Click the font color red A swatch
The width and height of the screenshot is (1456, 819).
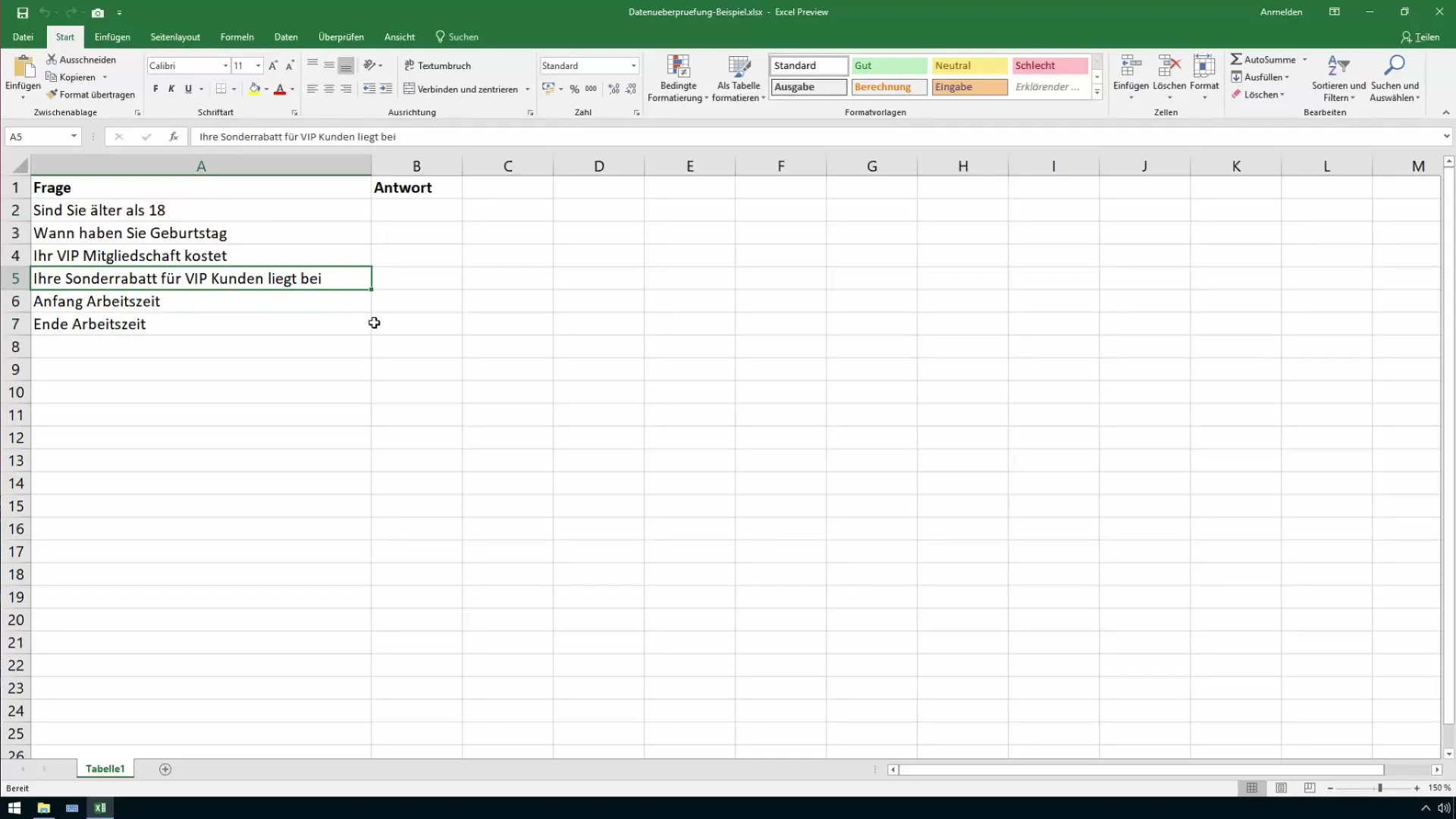coord(280,89)
